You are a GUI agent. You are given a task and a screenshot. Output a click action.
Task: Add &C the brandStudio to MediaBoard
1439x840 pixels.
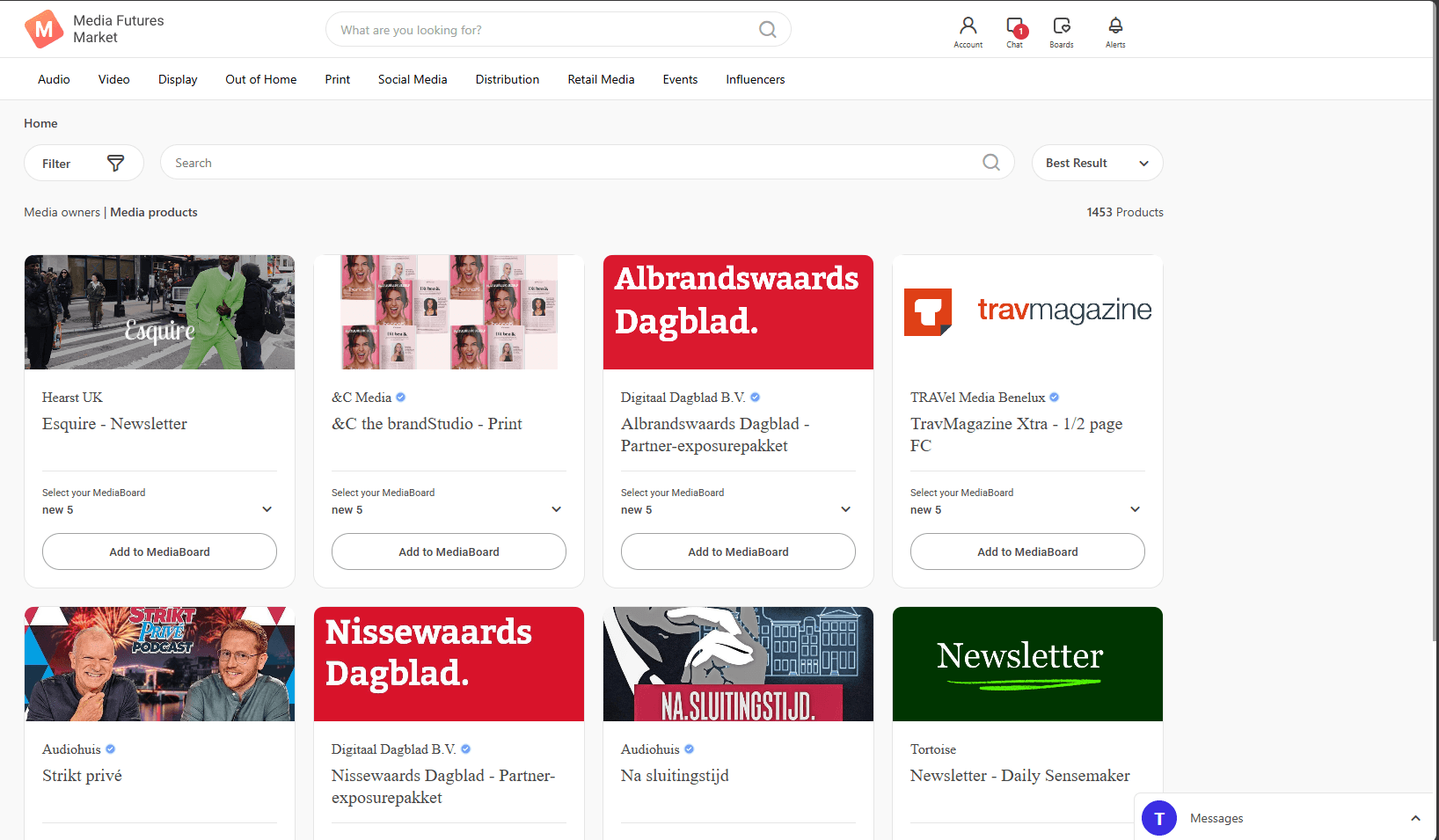click(x=449, y=551)
